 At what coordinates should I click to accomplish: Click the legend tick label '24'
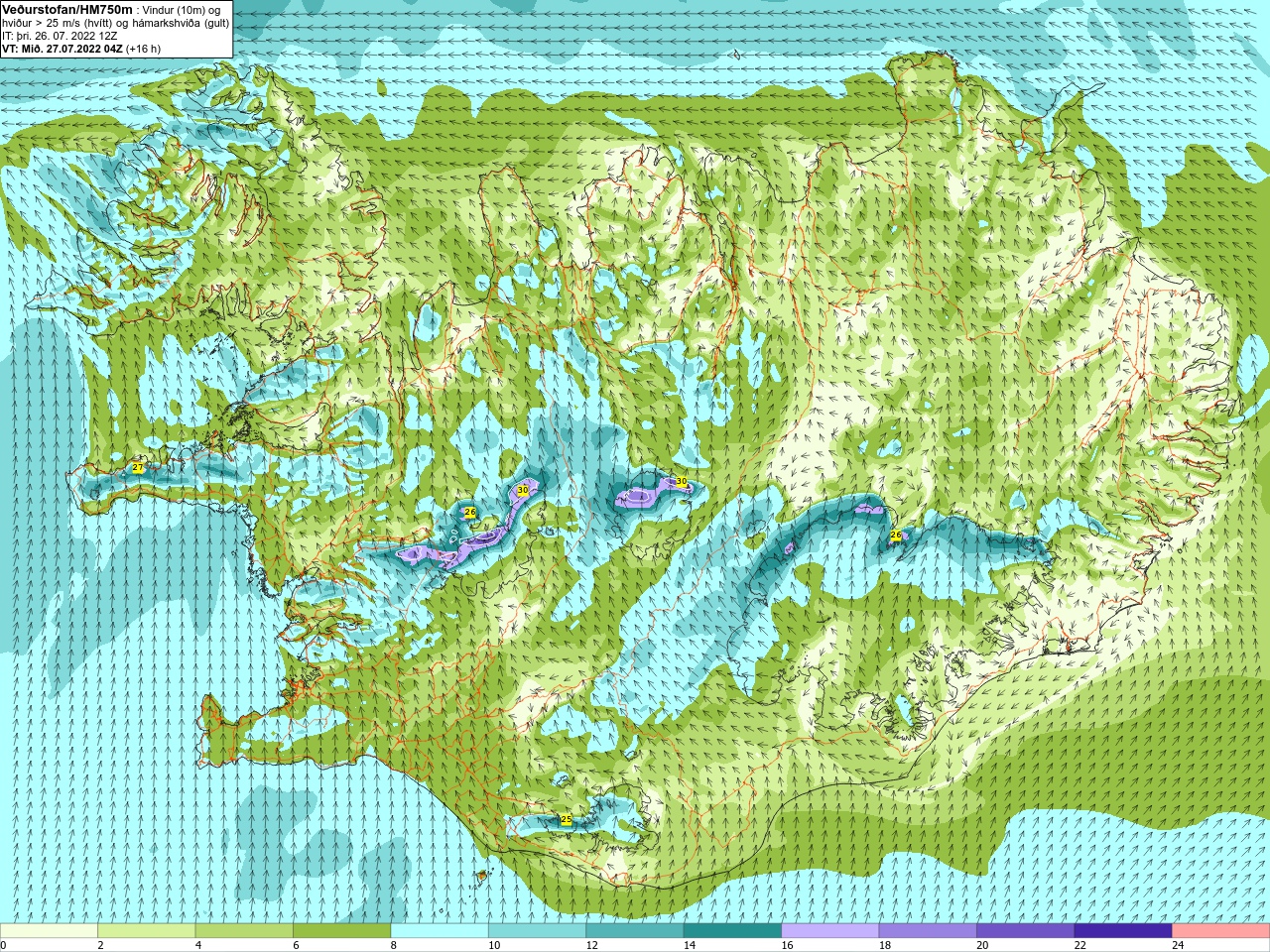1178,945
